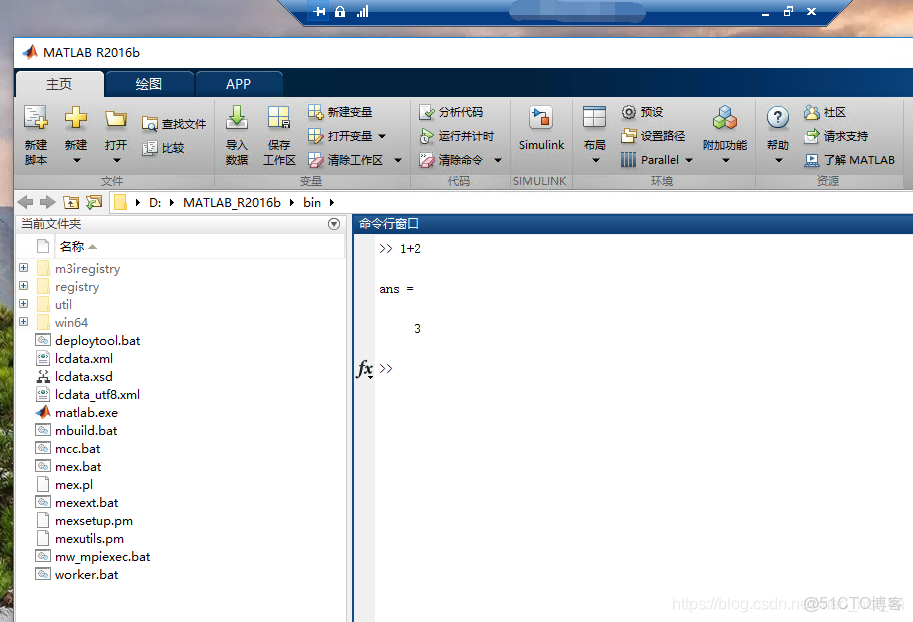
Task: Click Open Variable (打开变量)
Action: click(340, 136)
